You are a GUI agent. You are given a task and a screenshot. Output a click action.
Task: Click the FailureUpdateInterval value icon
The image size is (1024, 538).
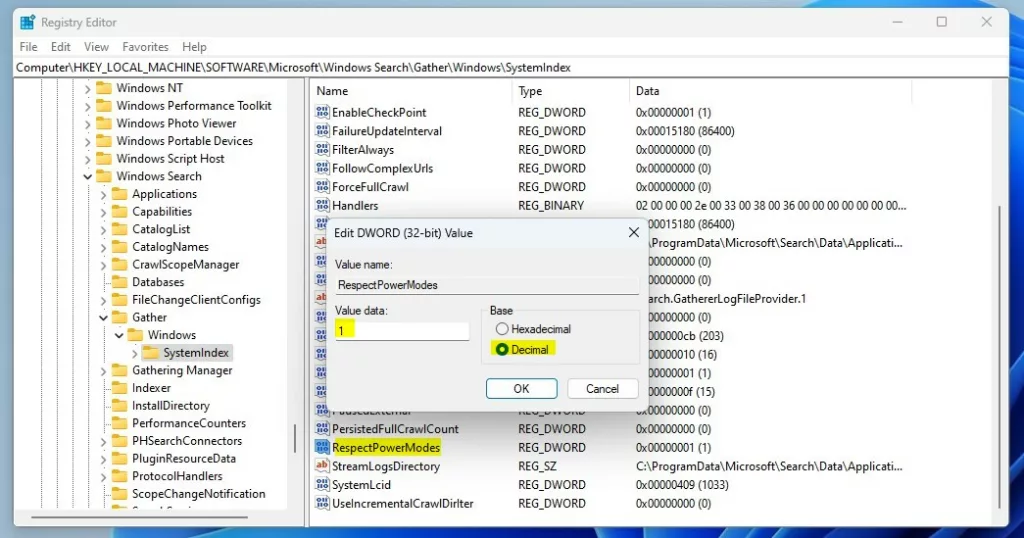(x=322, y=131)
